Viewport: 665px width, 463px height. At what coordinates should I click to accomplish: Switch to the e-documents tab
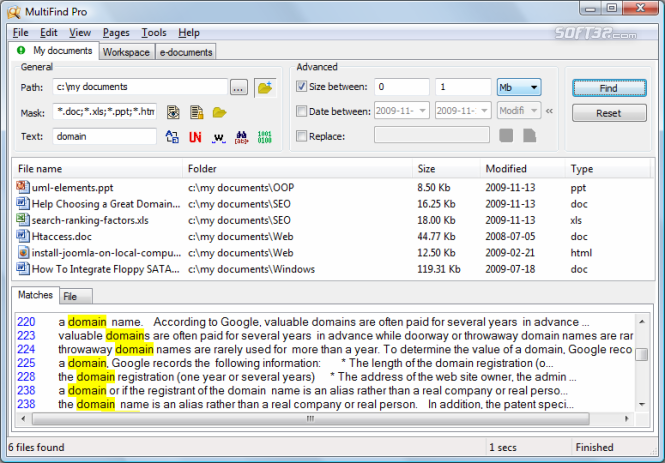(x=186, y=52)
